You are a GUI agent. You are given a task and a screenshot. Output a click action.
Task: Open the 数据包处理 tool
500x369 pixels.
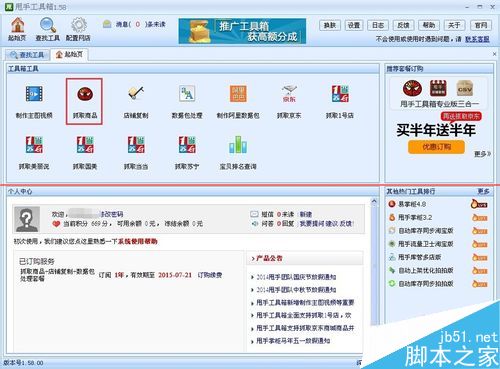tap(187, 102)
